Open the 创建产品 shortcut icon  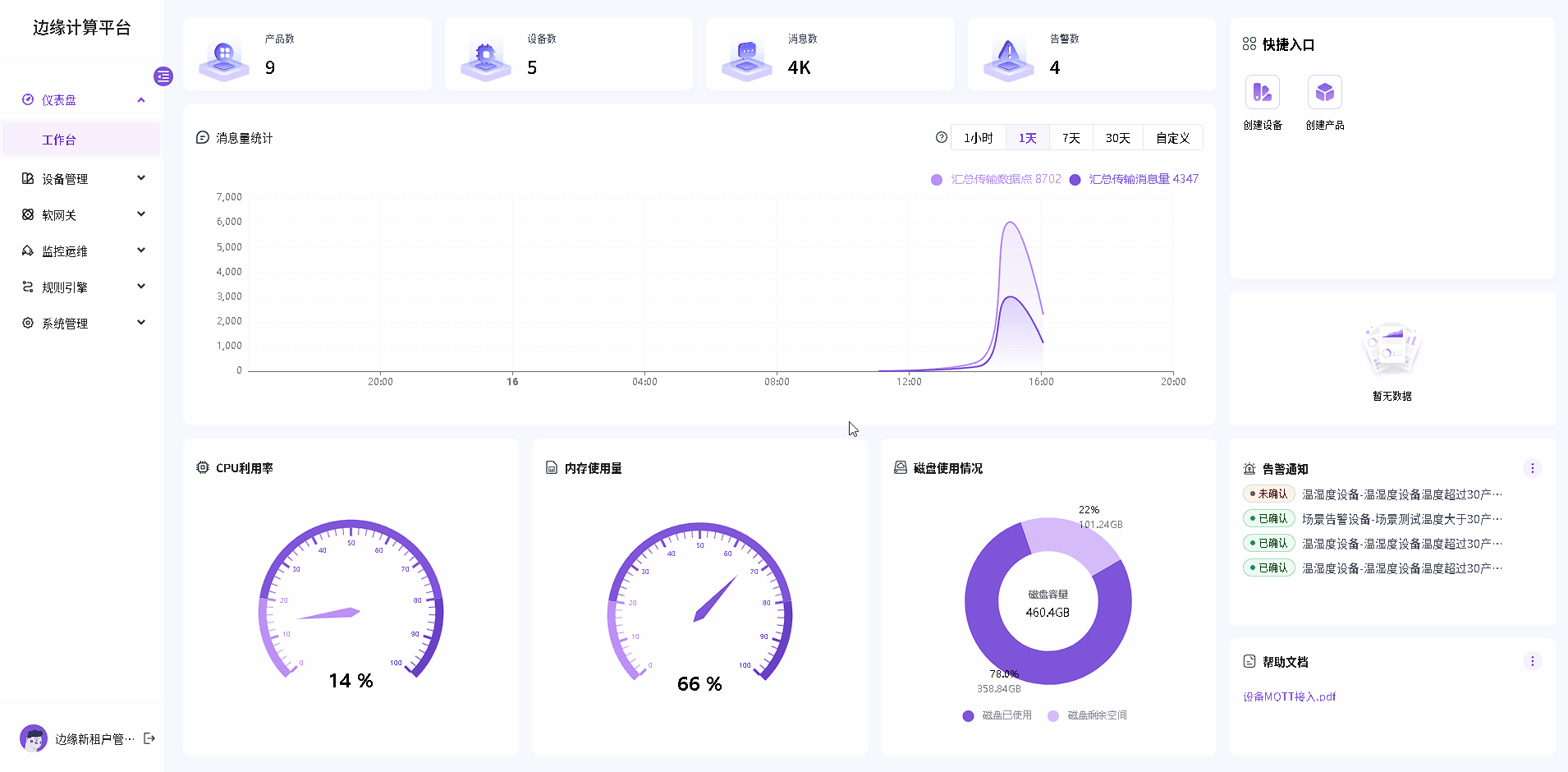(1324, 93)
